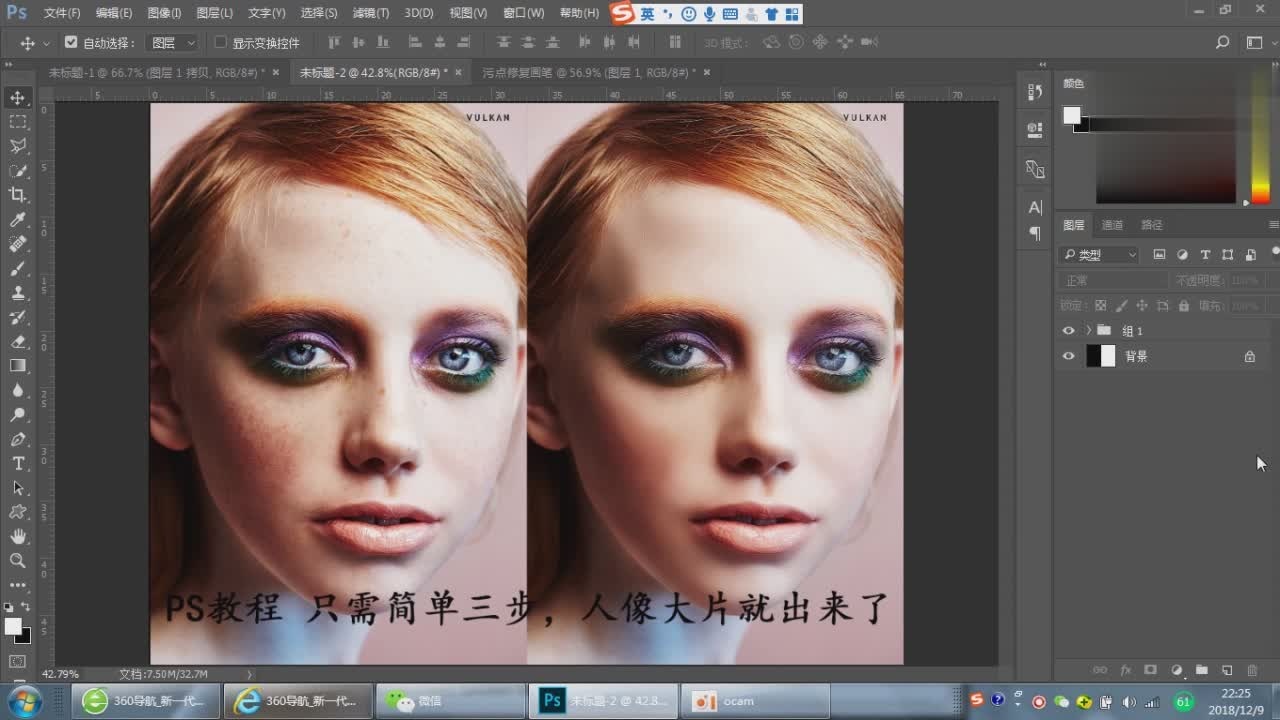1280x720 pixels.
Task: Open the 文件(F) menu
Action: (62, 13)
